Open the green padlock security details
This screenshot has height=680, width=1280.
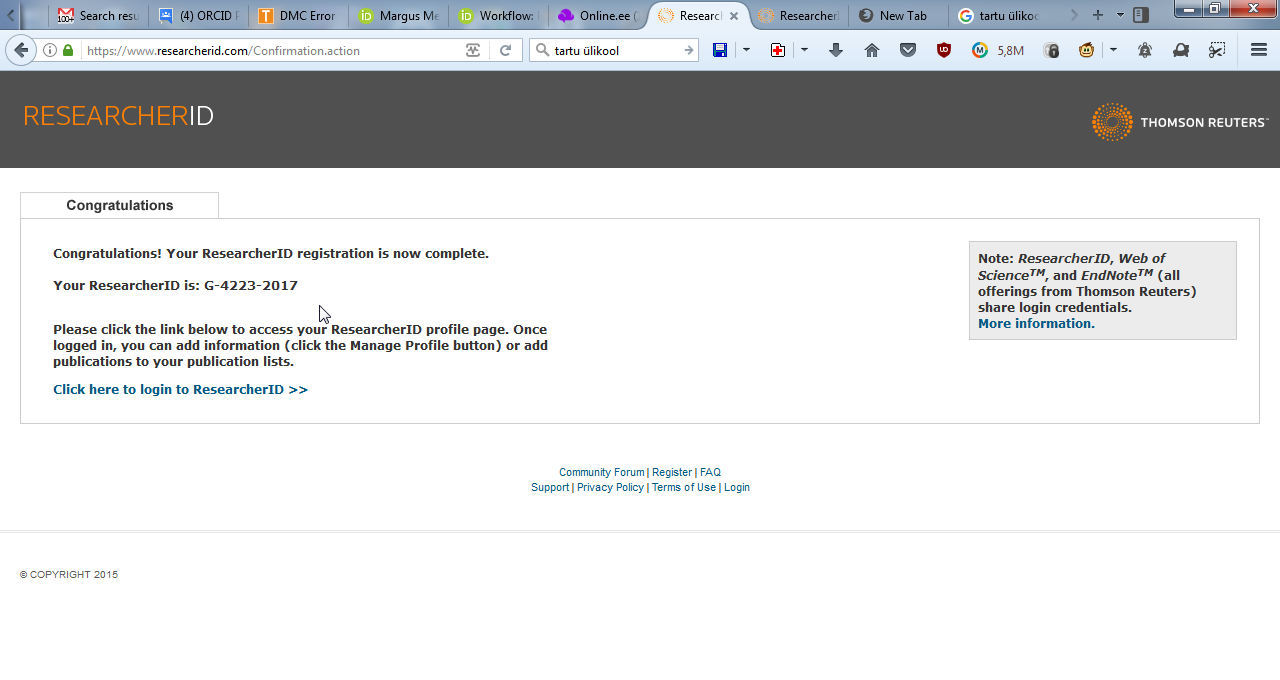68,50
